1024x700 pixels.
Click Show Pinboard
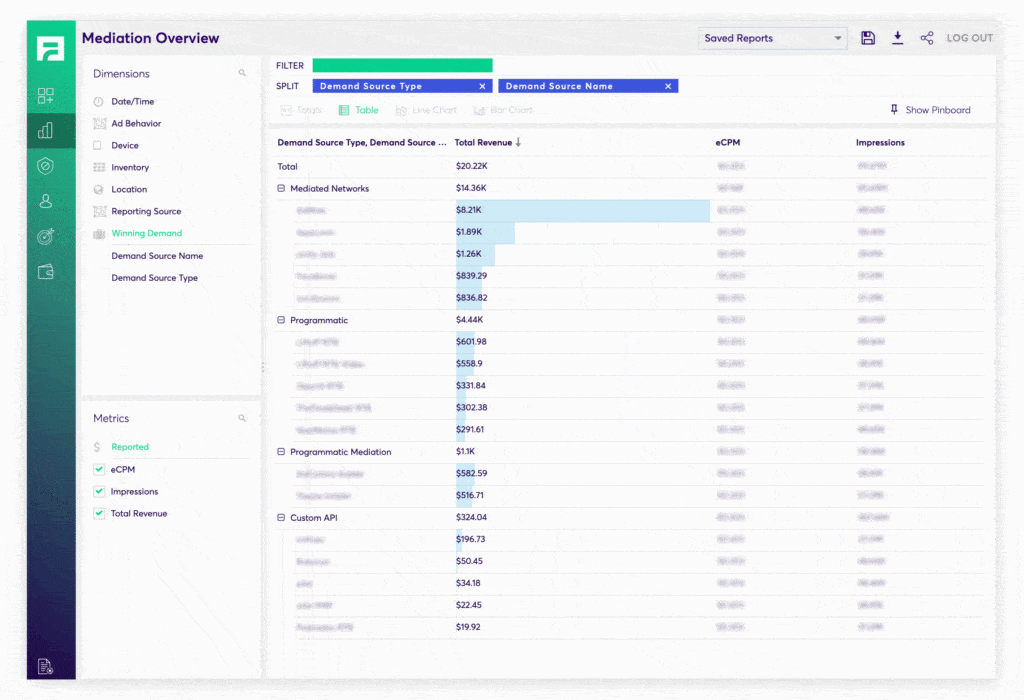click(931, 110)
